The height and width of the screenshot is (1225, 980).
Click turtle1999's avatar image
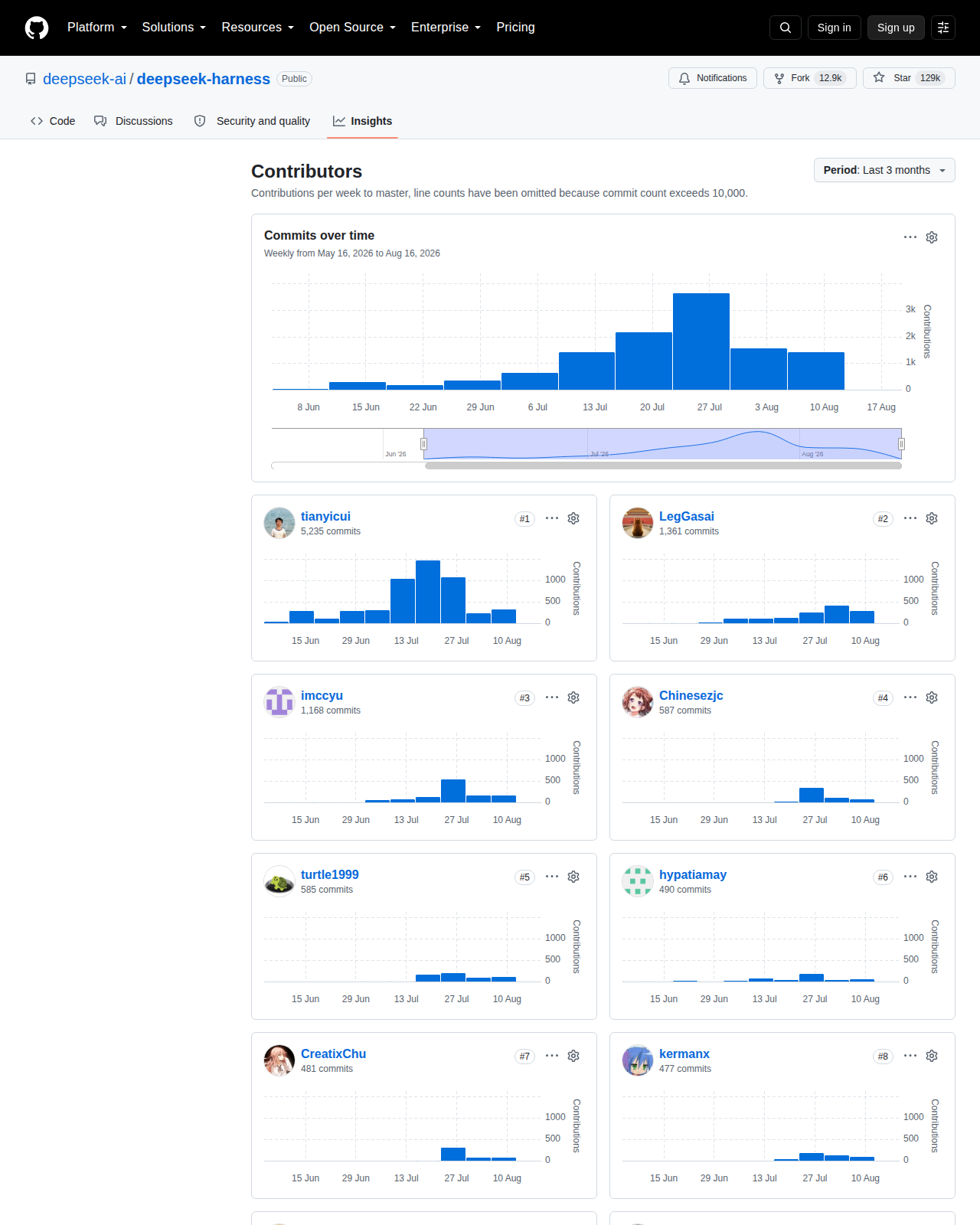(x=279, y=881)
